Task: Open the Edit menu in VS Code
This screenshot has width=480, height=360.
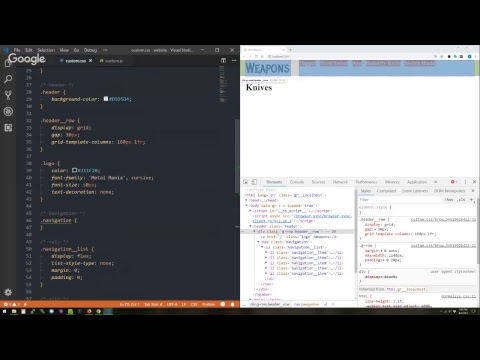Action: [29, 50]
